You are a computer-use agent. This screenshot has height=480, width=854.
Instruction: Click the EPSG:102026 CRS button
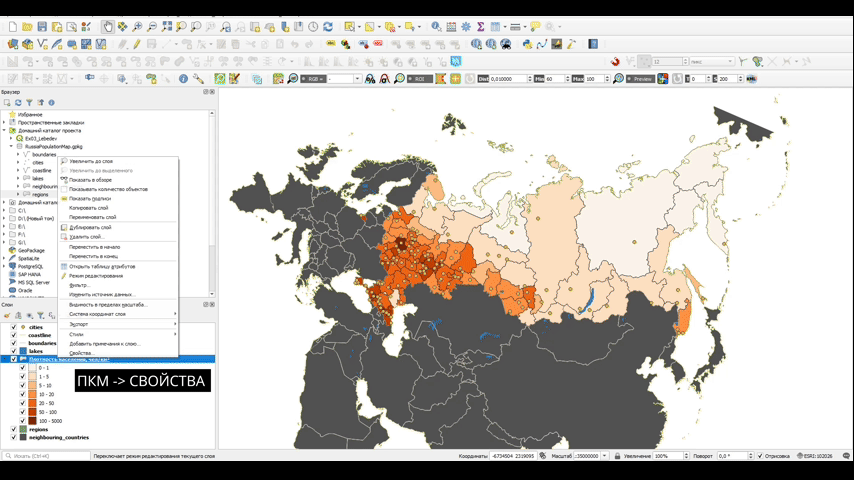coord(813,456)
